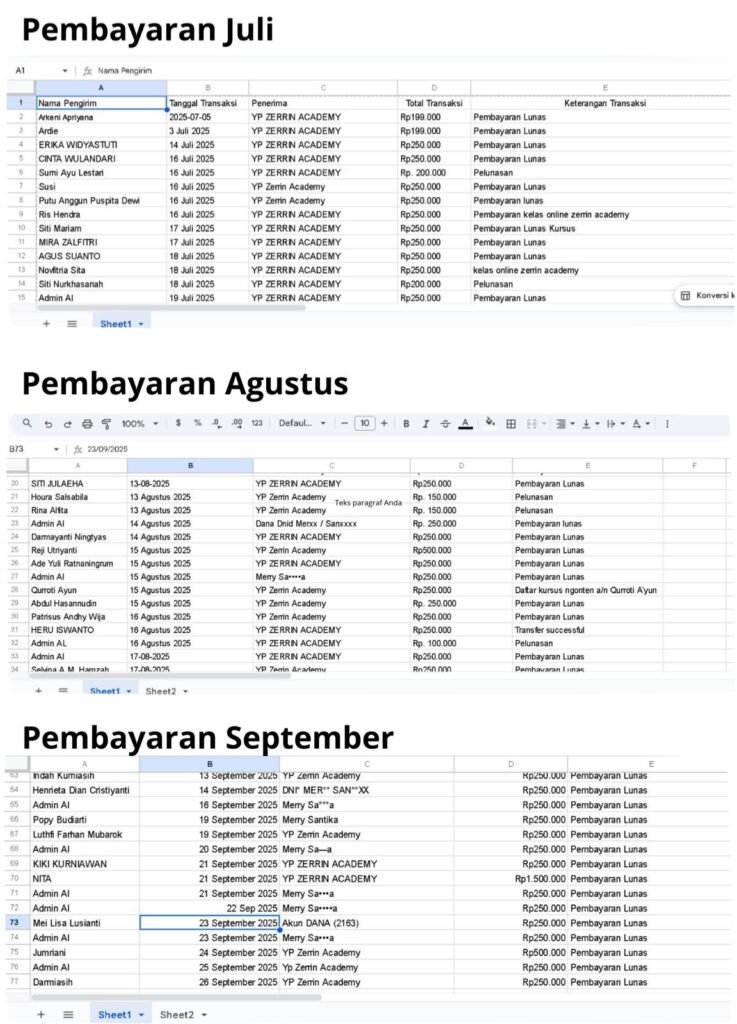Open the fill color bucket icon

click(490, 424)
